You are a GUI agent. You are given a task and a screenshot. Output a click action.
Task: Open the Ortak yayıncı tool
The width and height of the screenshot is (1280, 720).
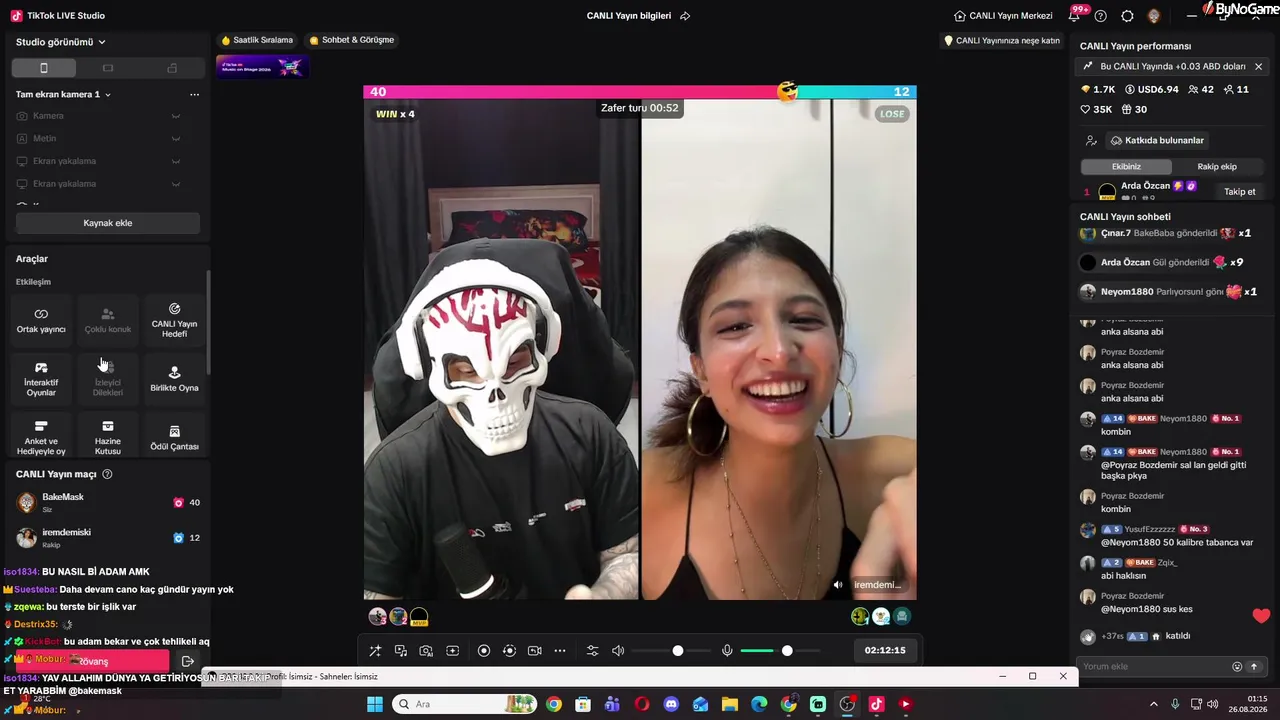pos(41,320)
